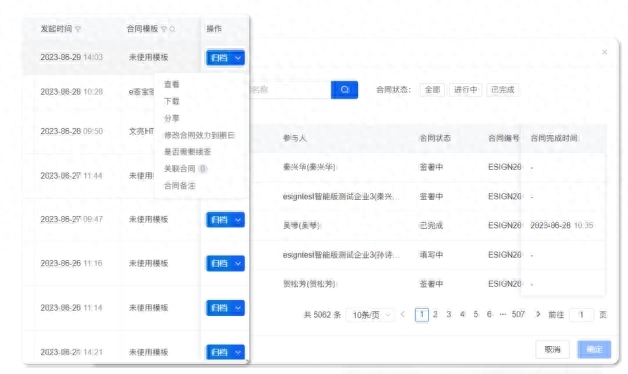Click 归档 on the 11:16 row
This screenshot has width=628, height=374.
(219, 263)
